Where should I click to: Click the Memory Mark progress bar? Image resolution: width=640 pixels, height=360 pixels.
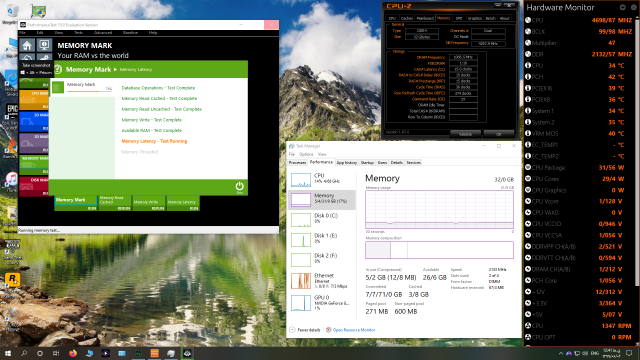pos(89,91)
